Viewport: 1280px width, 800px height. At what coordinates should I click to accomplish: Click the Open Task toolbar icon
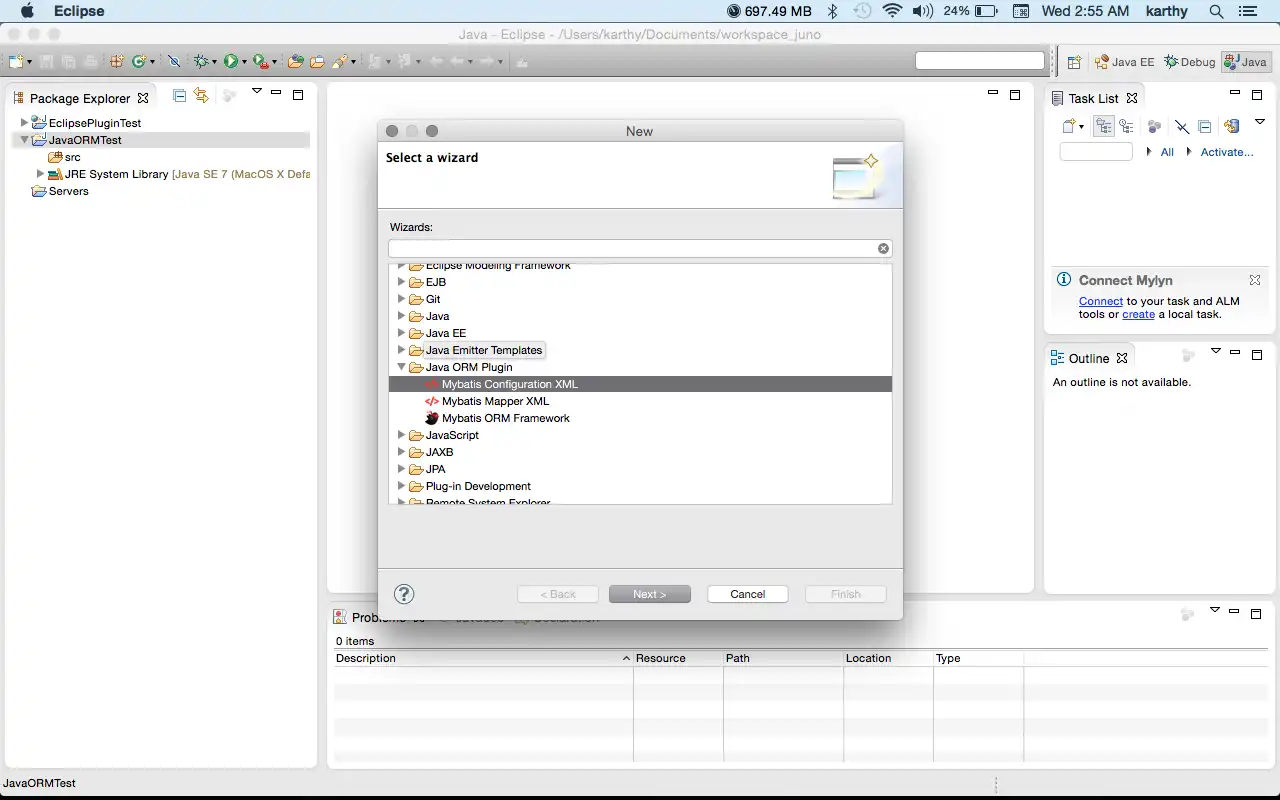click(317, 62)
